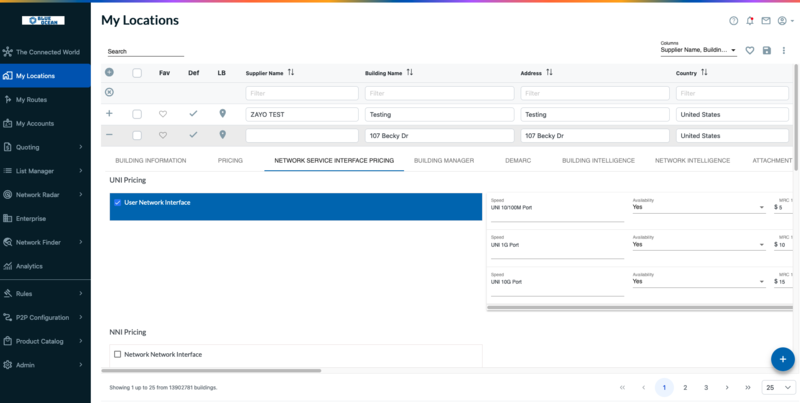Check the Network Network Interface checkbox
This screenshot has width=800, height=403.
(x=117, y=354)
